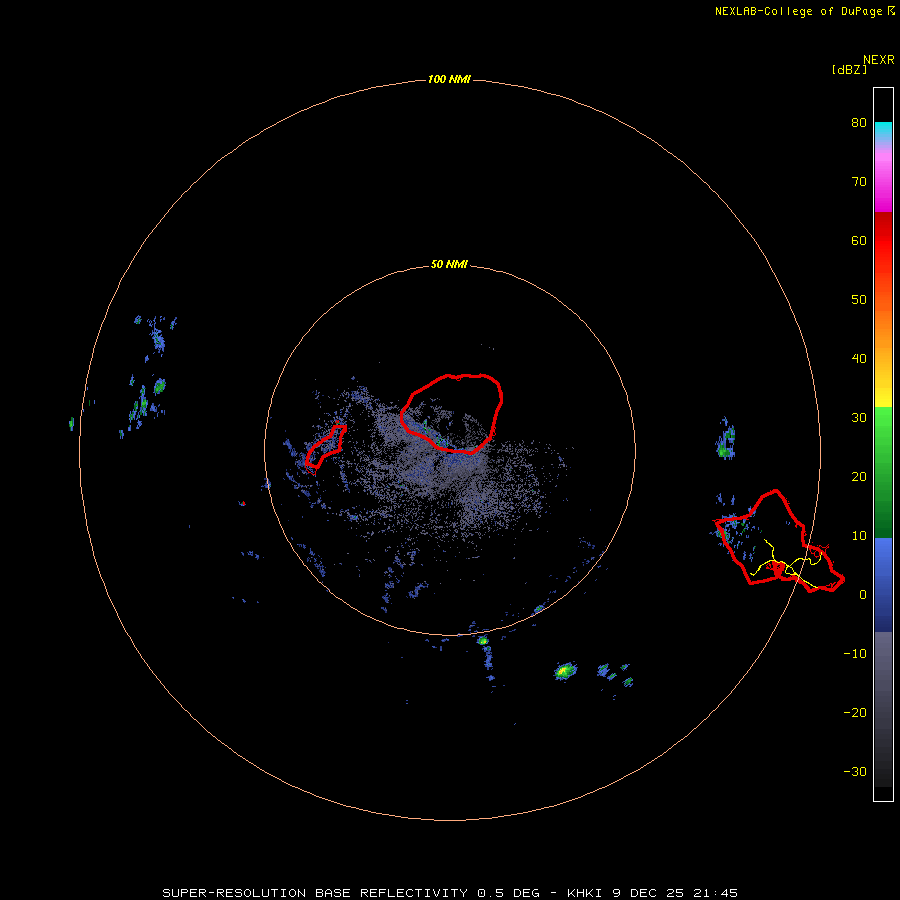Click the 50 value on the dBZ scale
The image size is (900, 900).
pos(859,300)
